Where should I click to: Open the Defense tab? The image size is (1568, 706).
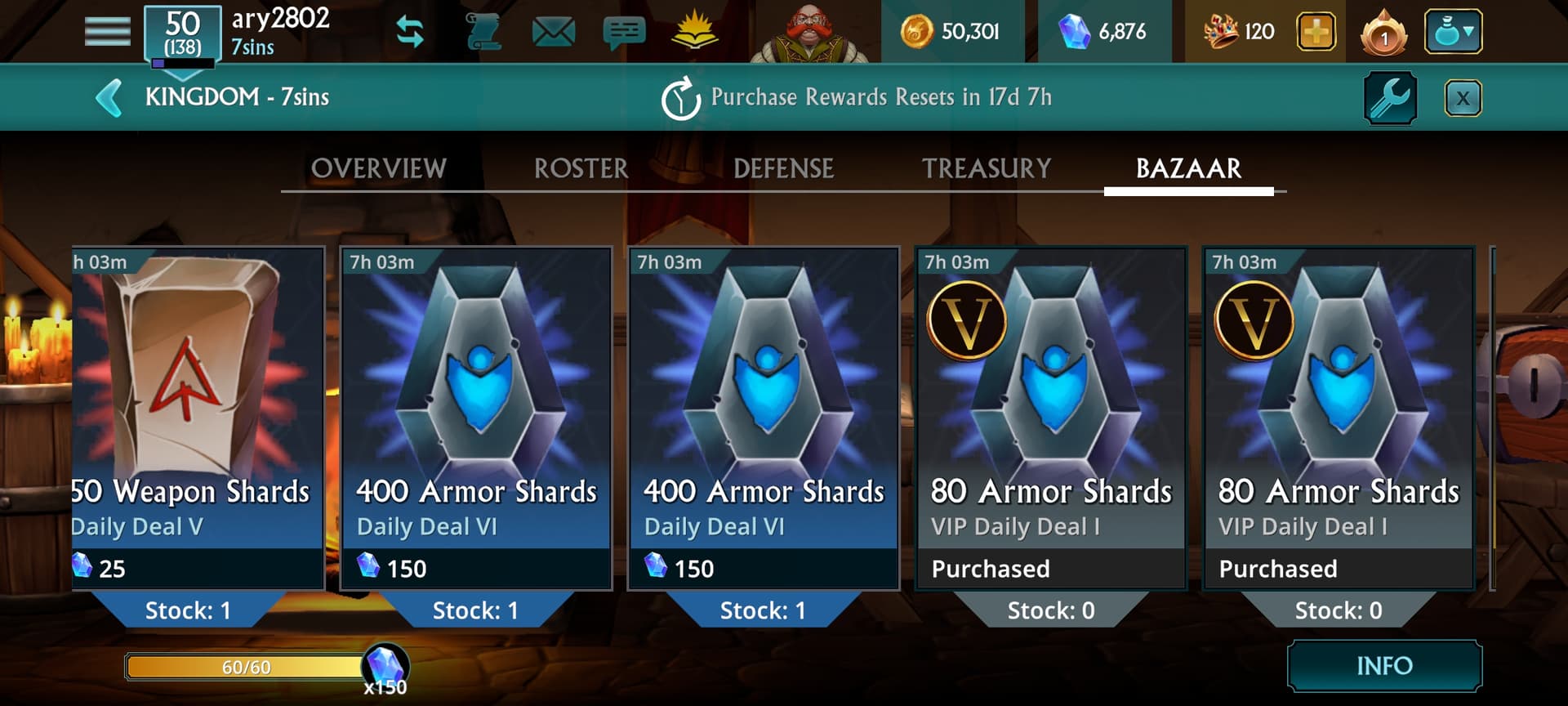tap(784, 168)
